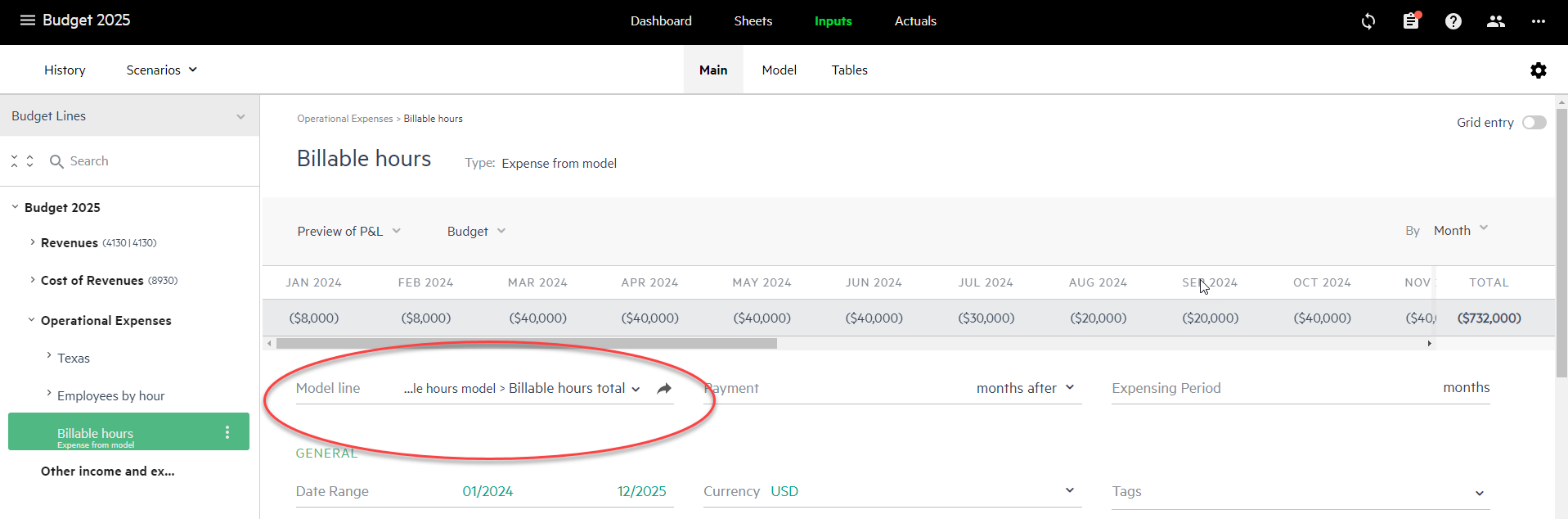Open Billable hours three-dot options
Image resolution: width=1568 pixels, height=519 pixels.
click(x=227, y=432)
